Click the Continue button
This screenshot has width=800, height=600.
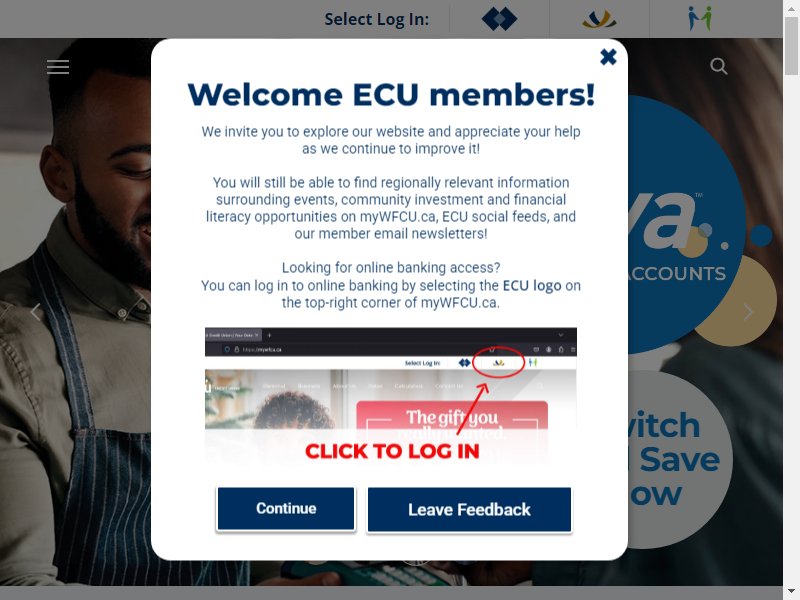[286, 509]
